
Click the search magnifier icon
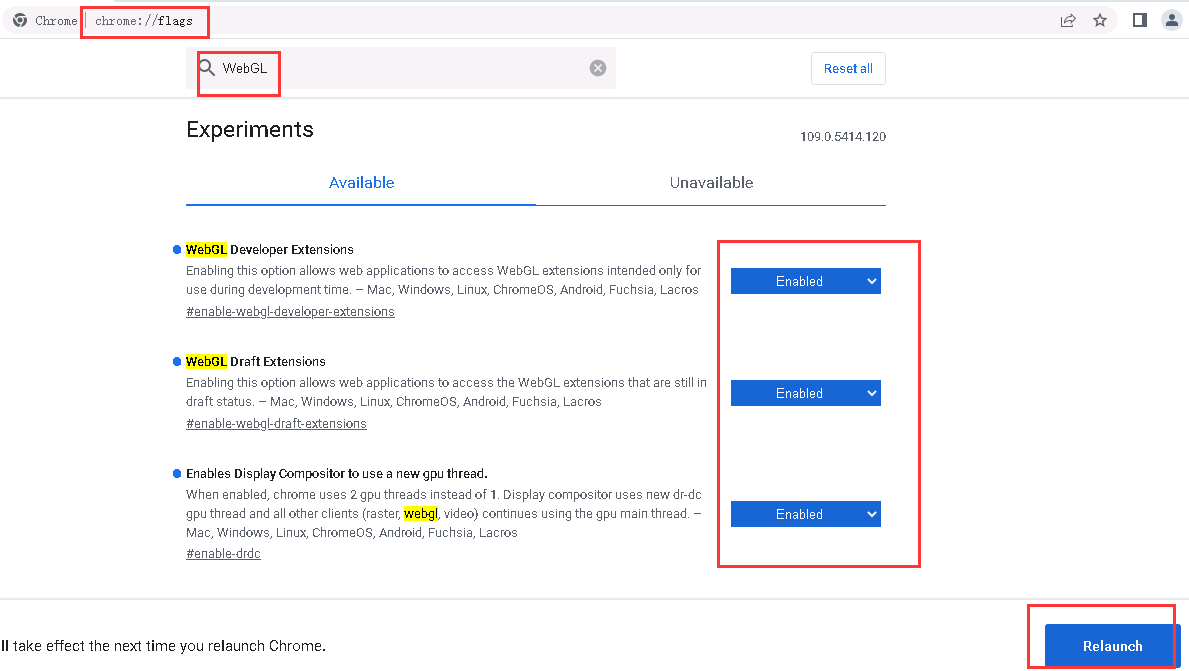(x=207, y=68)
